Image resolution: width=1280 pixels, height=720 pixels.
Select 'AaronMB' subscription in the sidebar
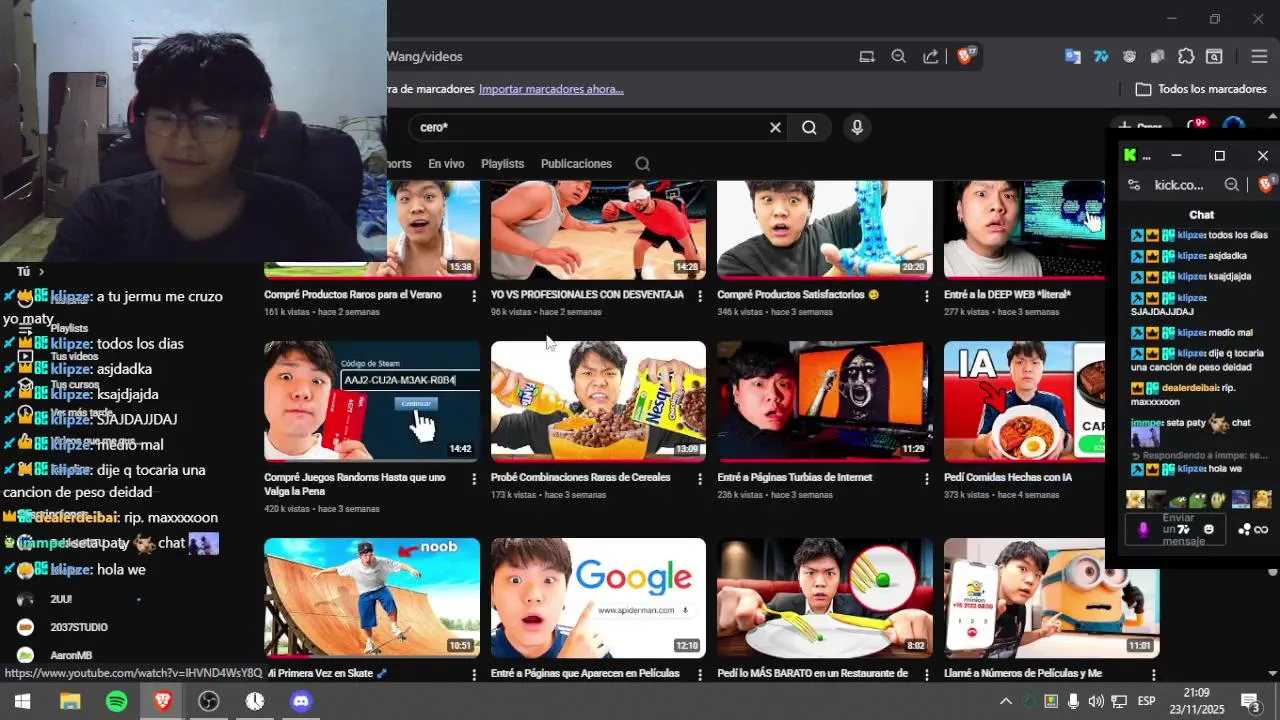(71, 655)
